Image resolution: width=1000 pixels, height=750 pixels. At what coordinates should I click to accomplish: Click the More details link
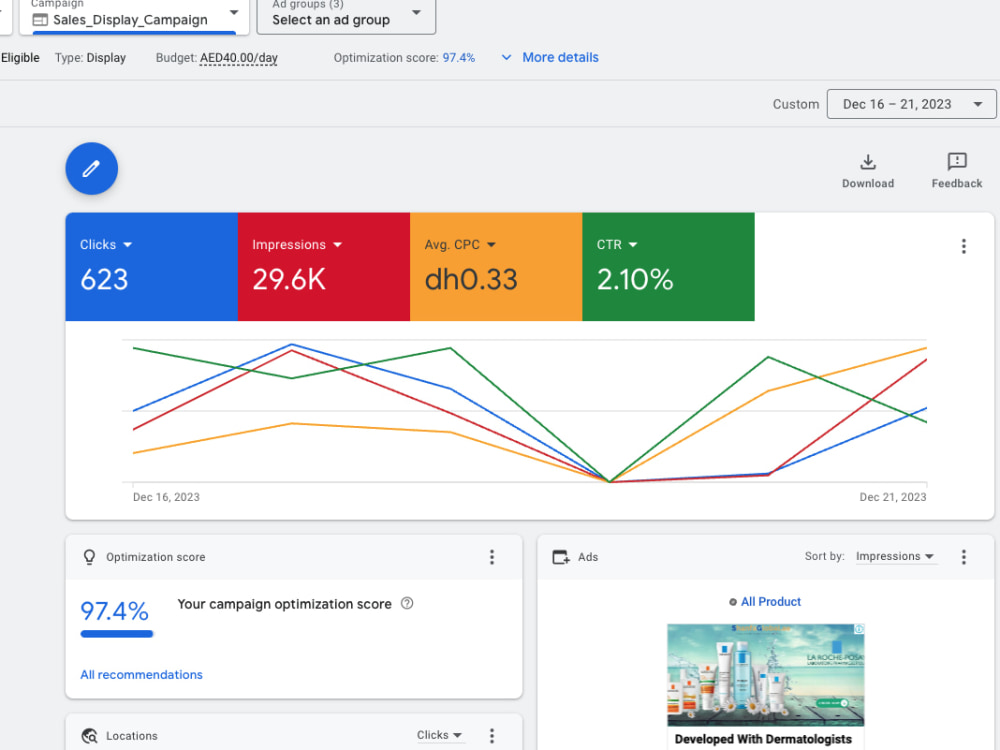coord(561,57)
